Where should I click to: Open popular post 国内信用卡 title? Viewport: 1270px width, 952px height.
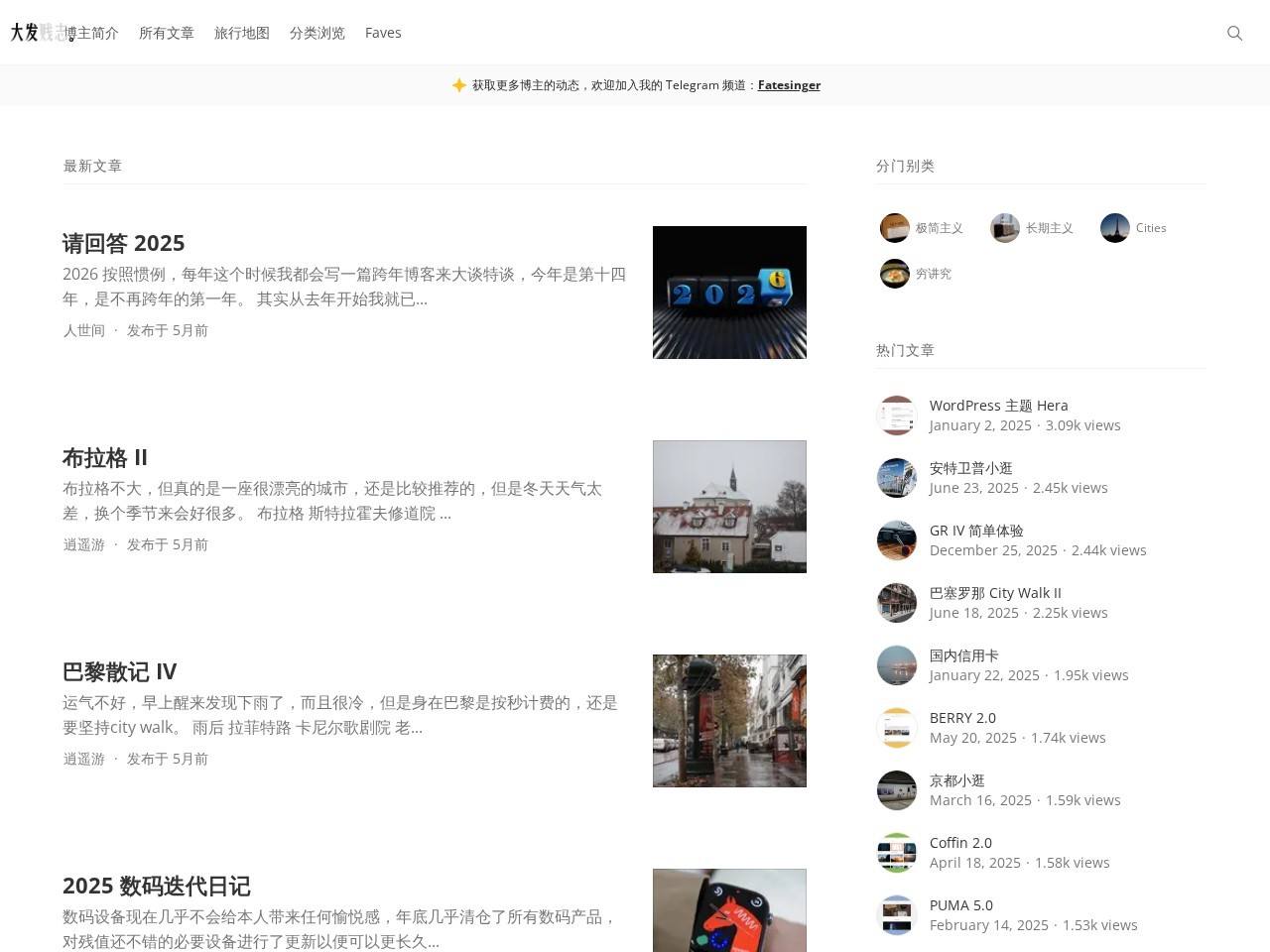(964, 655)
